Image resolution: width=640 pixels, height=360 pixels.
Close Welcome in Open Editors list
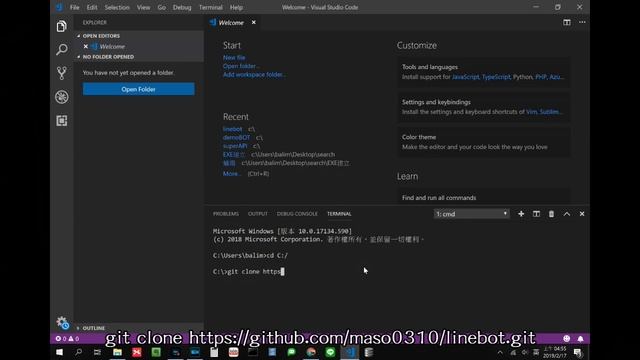click(86, 47)
